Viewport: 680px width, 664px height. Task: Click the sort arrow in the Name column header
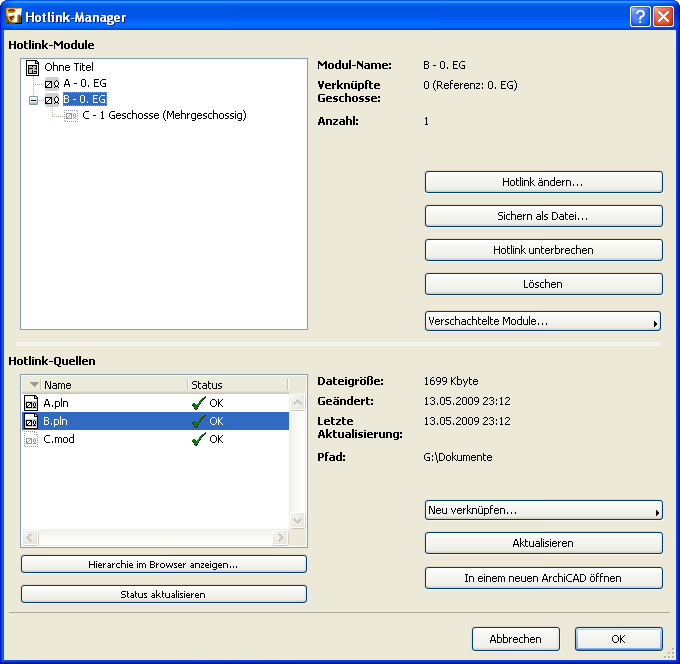coord(35,384)
